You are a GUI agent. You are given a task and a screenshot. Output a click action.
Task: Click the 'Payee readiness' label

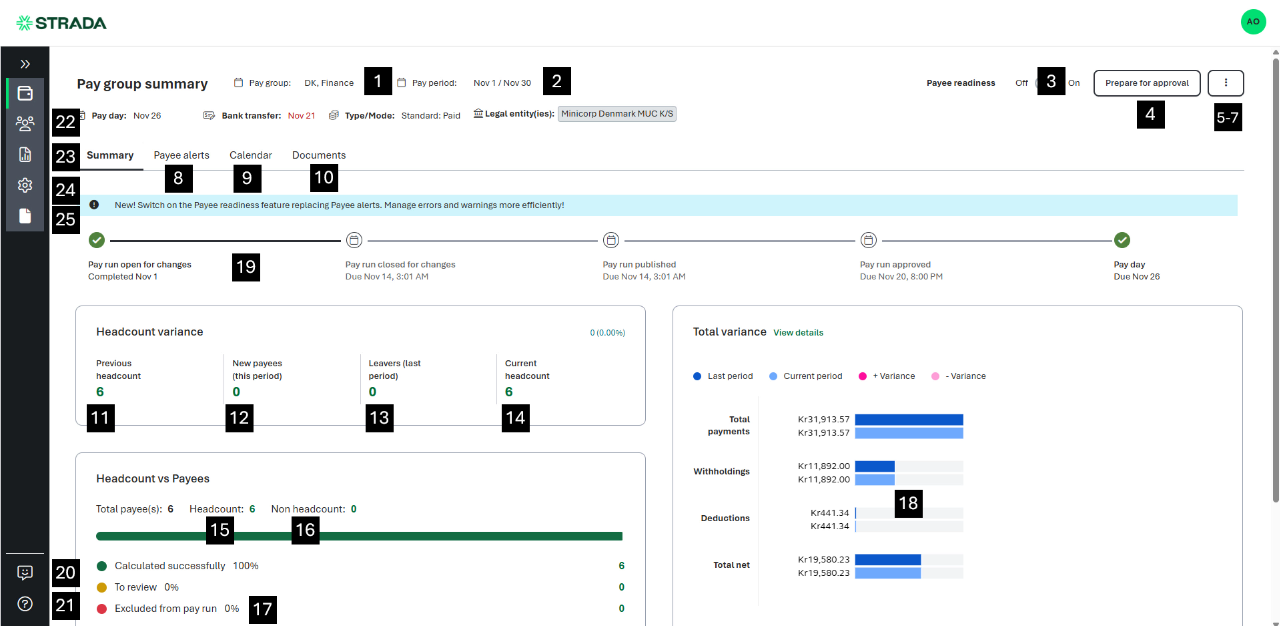tap(961, 83)
